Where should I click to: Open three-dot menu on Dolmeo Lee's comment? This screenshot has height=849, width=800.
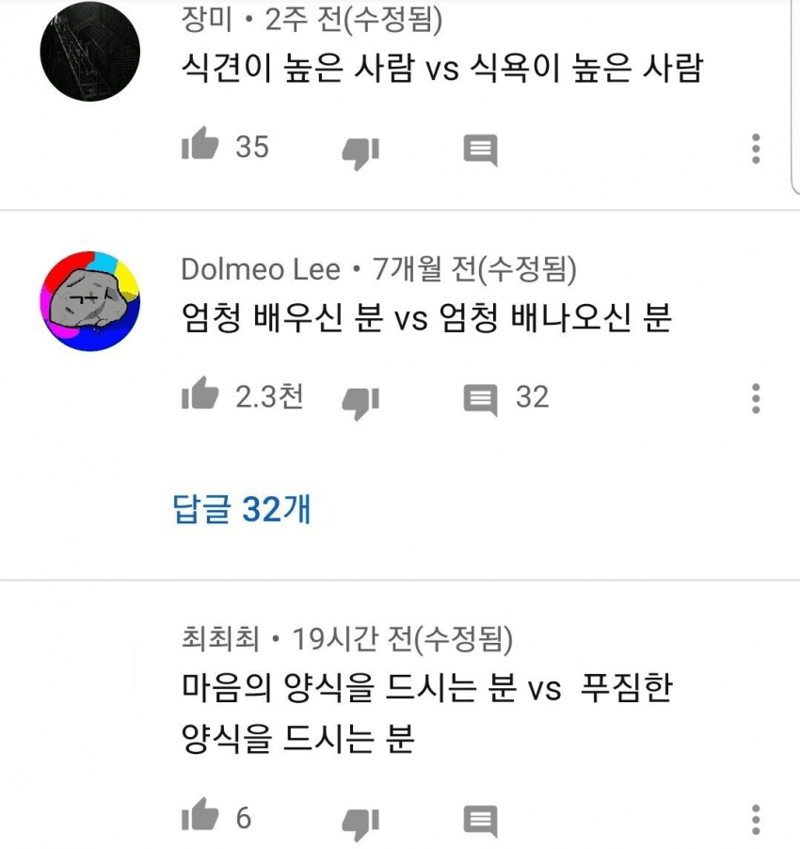point(756,399)
